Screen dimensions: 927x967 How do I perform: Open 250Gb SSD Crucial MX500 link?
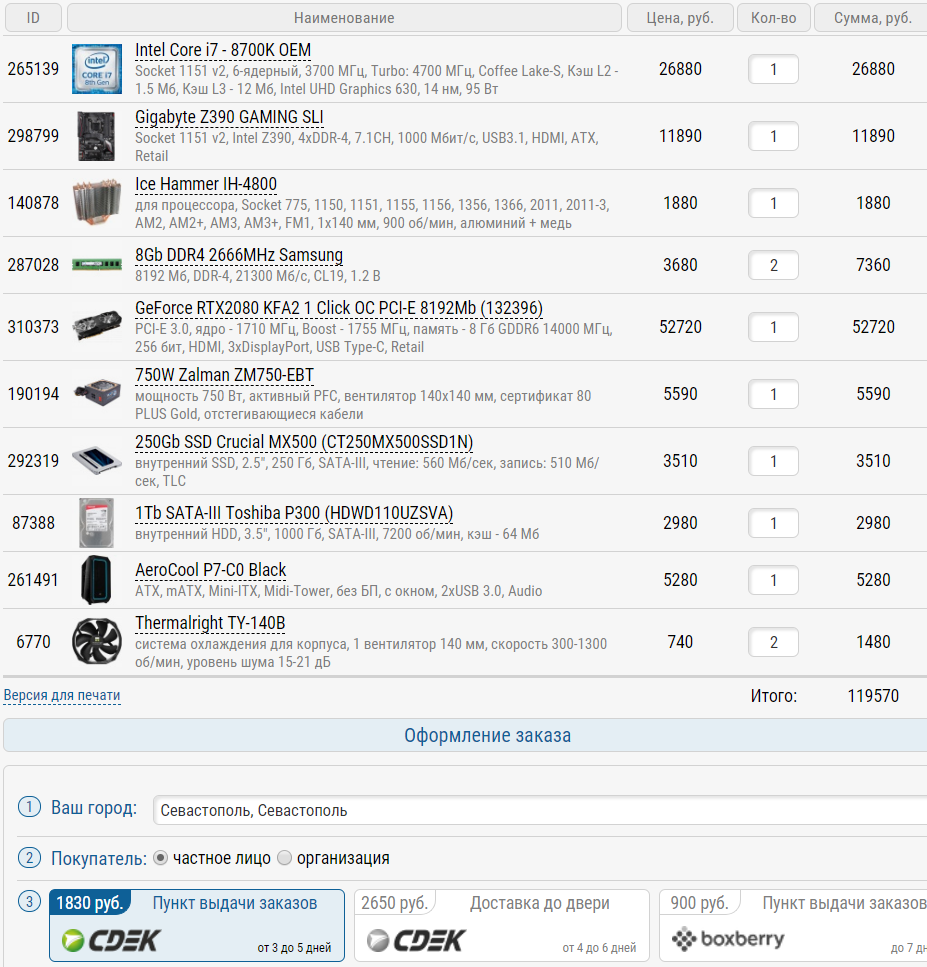(x=304, y=443)
